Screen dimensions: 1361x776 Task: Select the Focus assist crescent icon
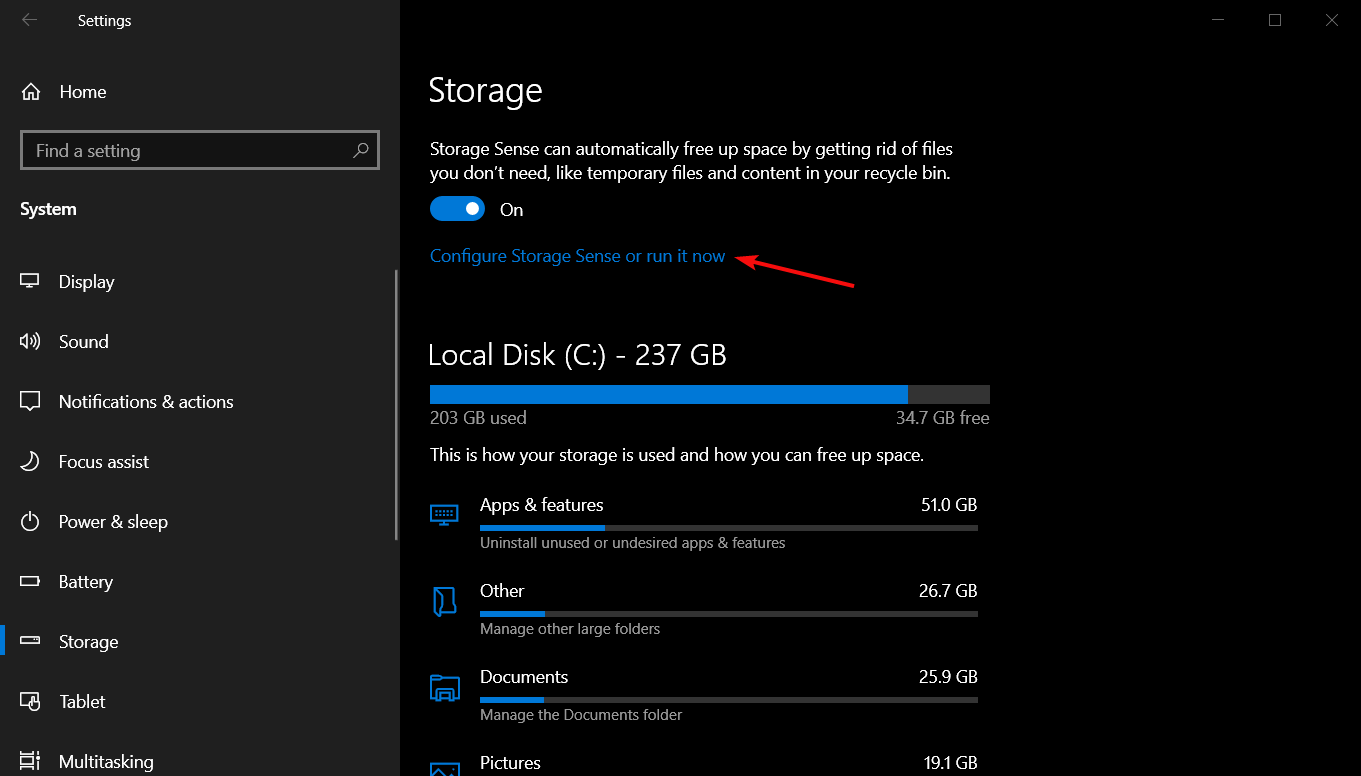click(x=31, y=461)
